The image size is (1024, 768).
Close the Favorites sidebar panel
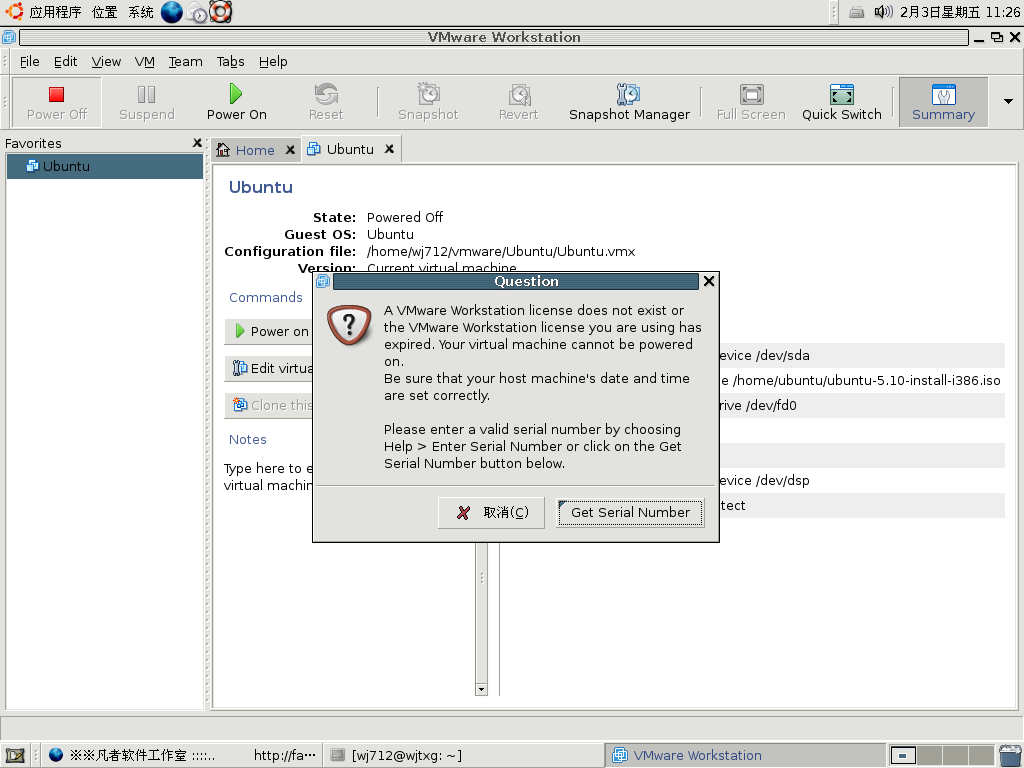tap(197, 142)
